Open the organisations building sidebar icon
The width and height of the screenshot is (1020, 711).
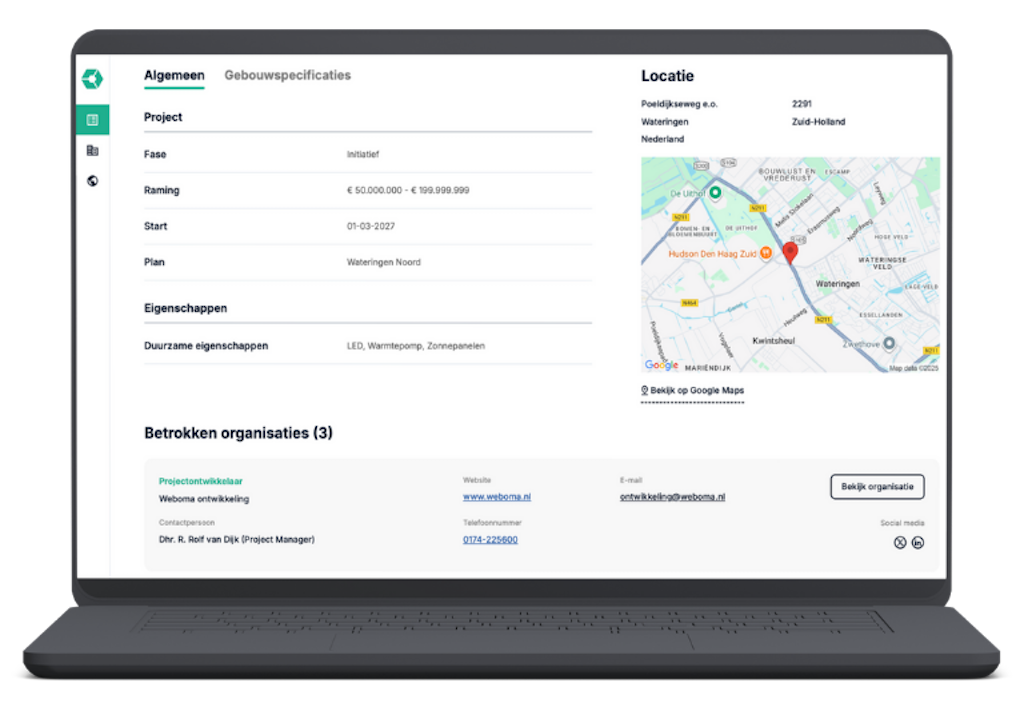pyautogui.click(x=92, y=150)
